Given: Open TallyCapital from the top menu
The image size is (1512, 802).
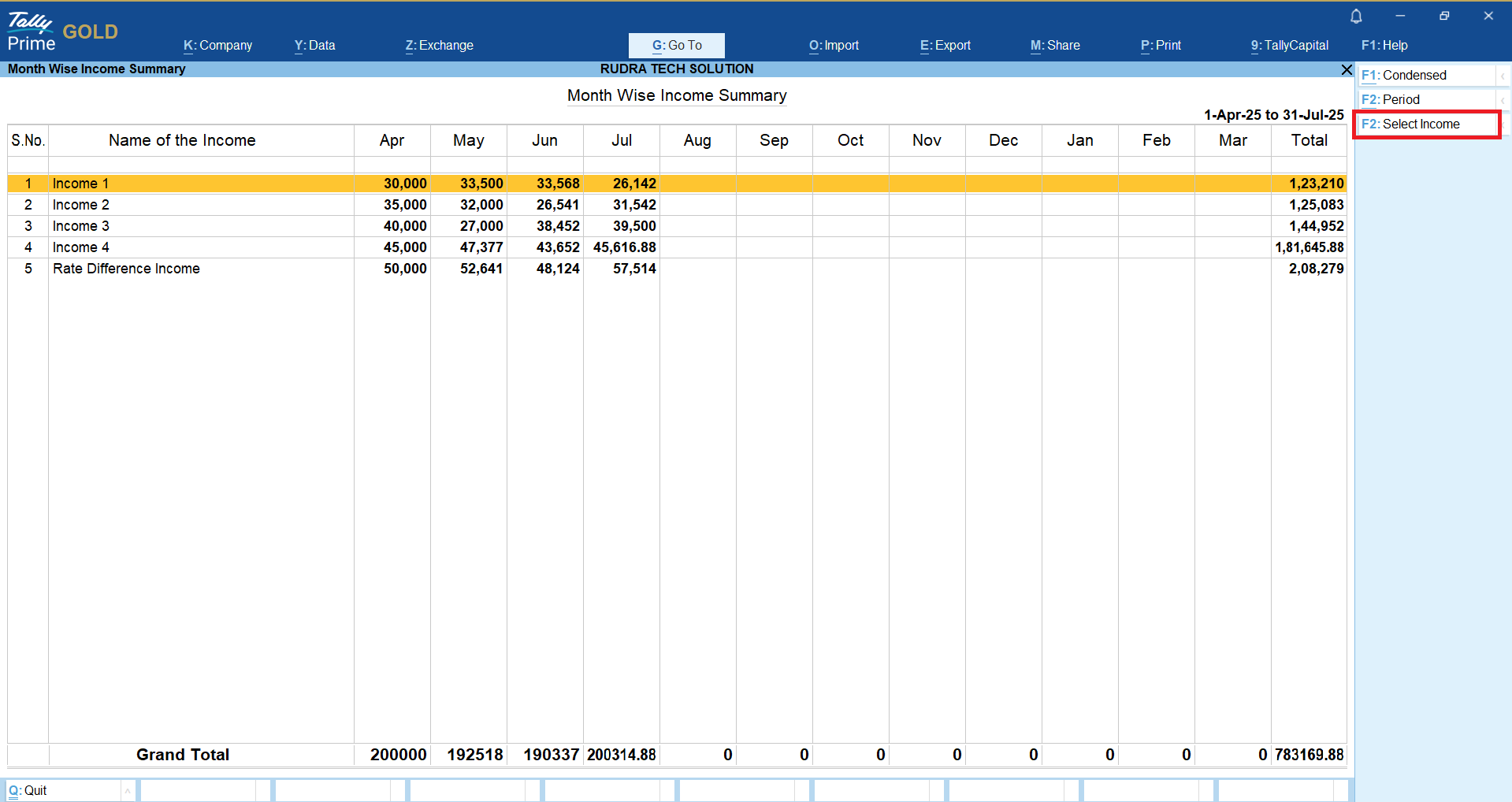Looking at the screenshot, I should 1289,46.
